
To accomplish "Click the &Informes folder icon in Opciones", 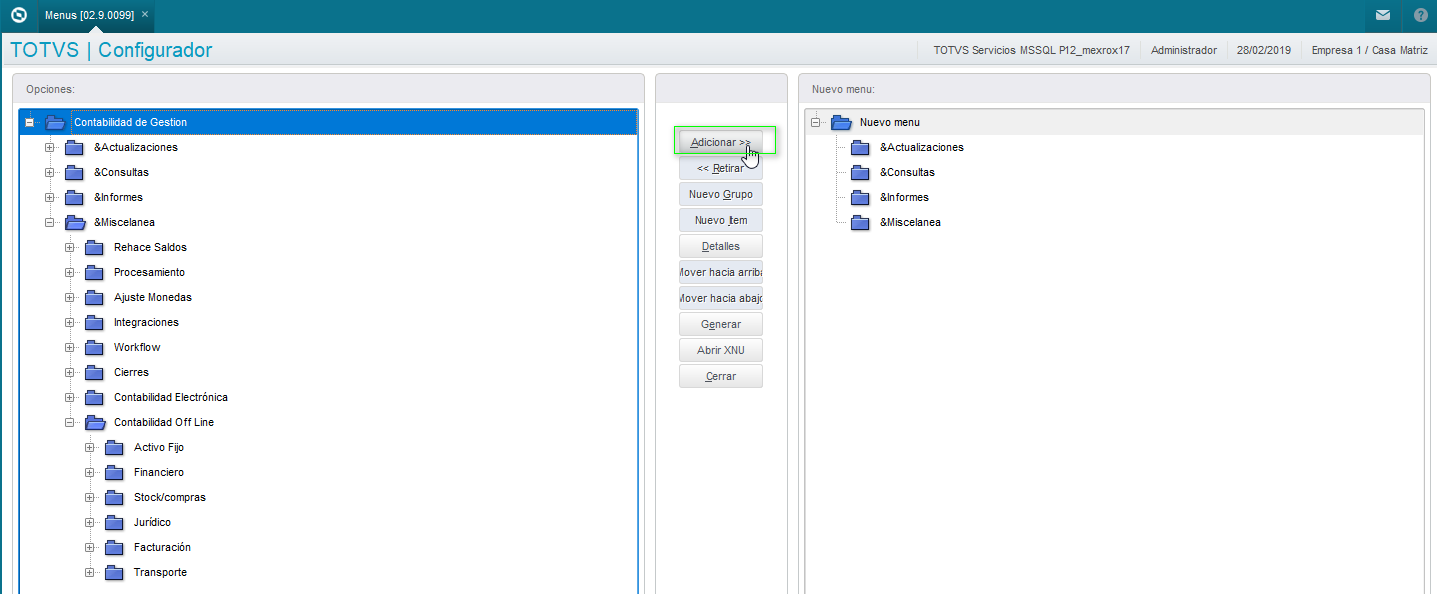I will 75,197.
